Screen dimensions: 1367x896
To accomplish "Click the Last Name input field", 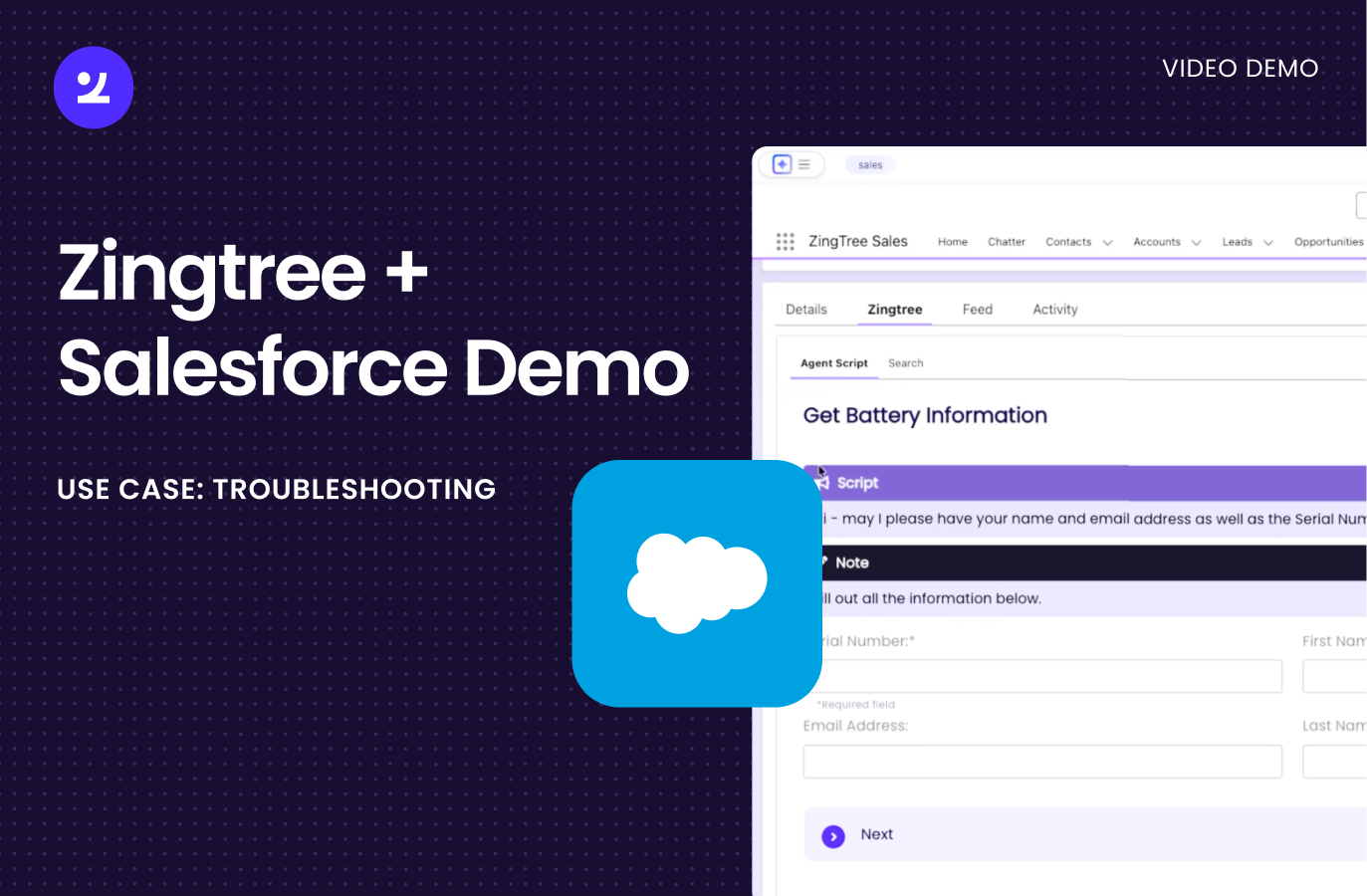I will 1335,762.
